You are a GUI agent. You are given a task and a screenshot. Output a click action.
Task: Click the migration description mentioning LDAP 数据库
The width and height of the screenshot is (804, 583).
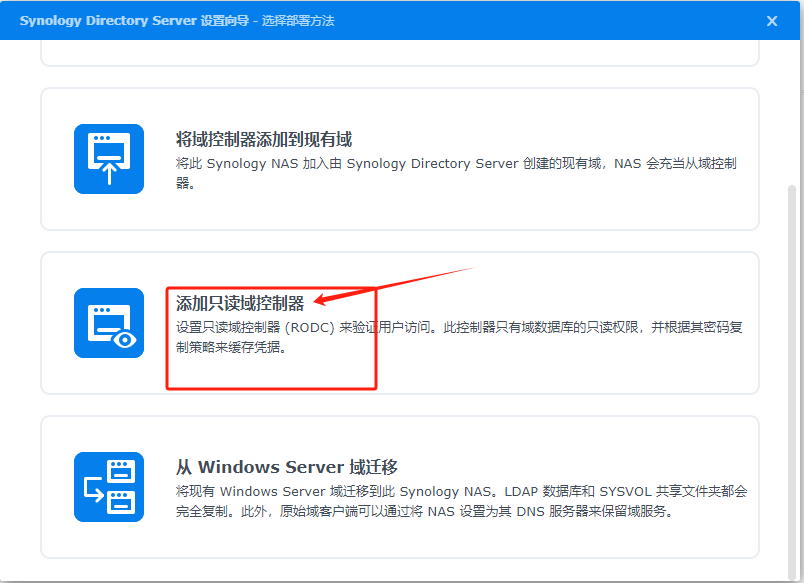[x=460, y=501]
